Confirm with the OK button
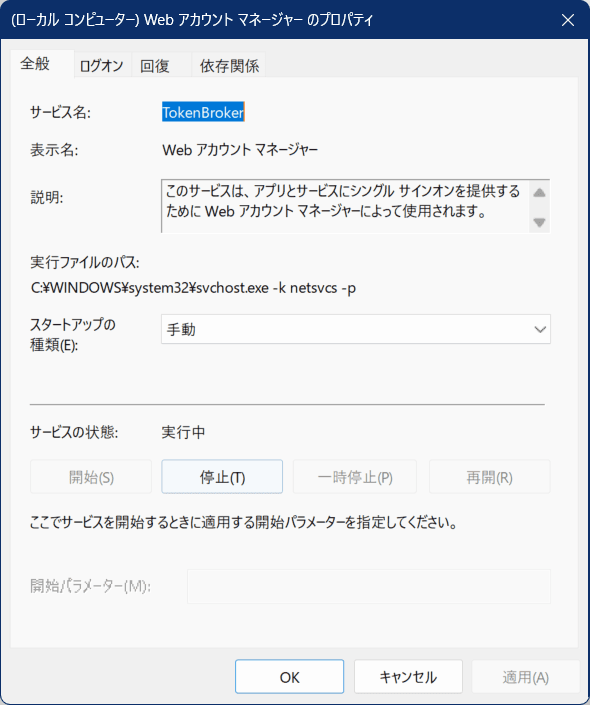The height and width of the screenshot is (705, 590). pyautogui.click(x=290, y=677)
